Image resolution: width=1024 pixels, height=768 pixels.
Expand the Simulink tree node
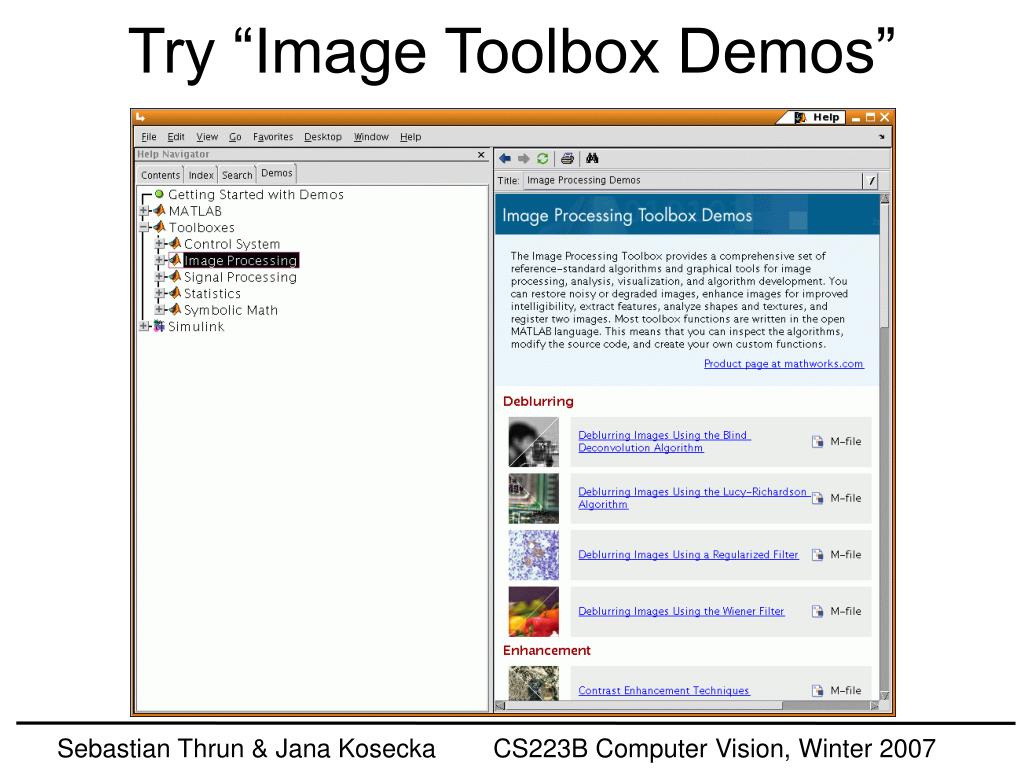pos(144,326)
